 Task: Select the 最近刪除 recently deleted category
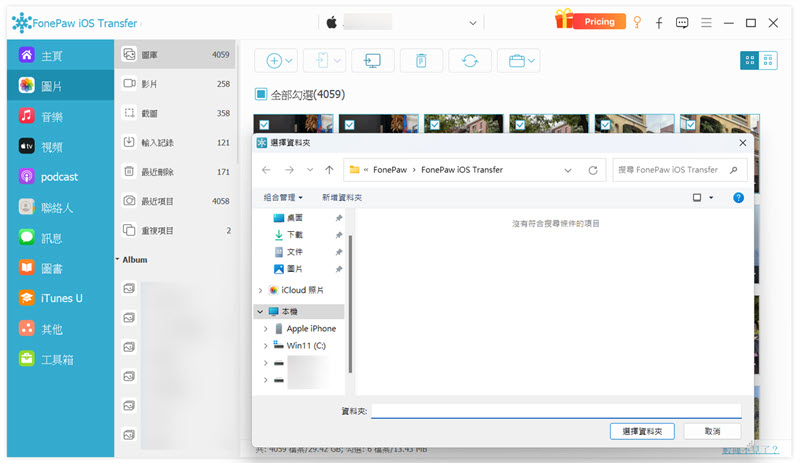coord(176,172)
